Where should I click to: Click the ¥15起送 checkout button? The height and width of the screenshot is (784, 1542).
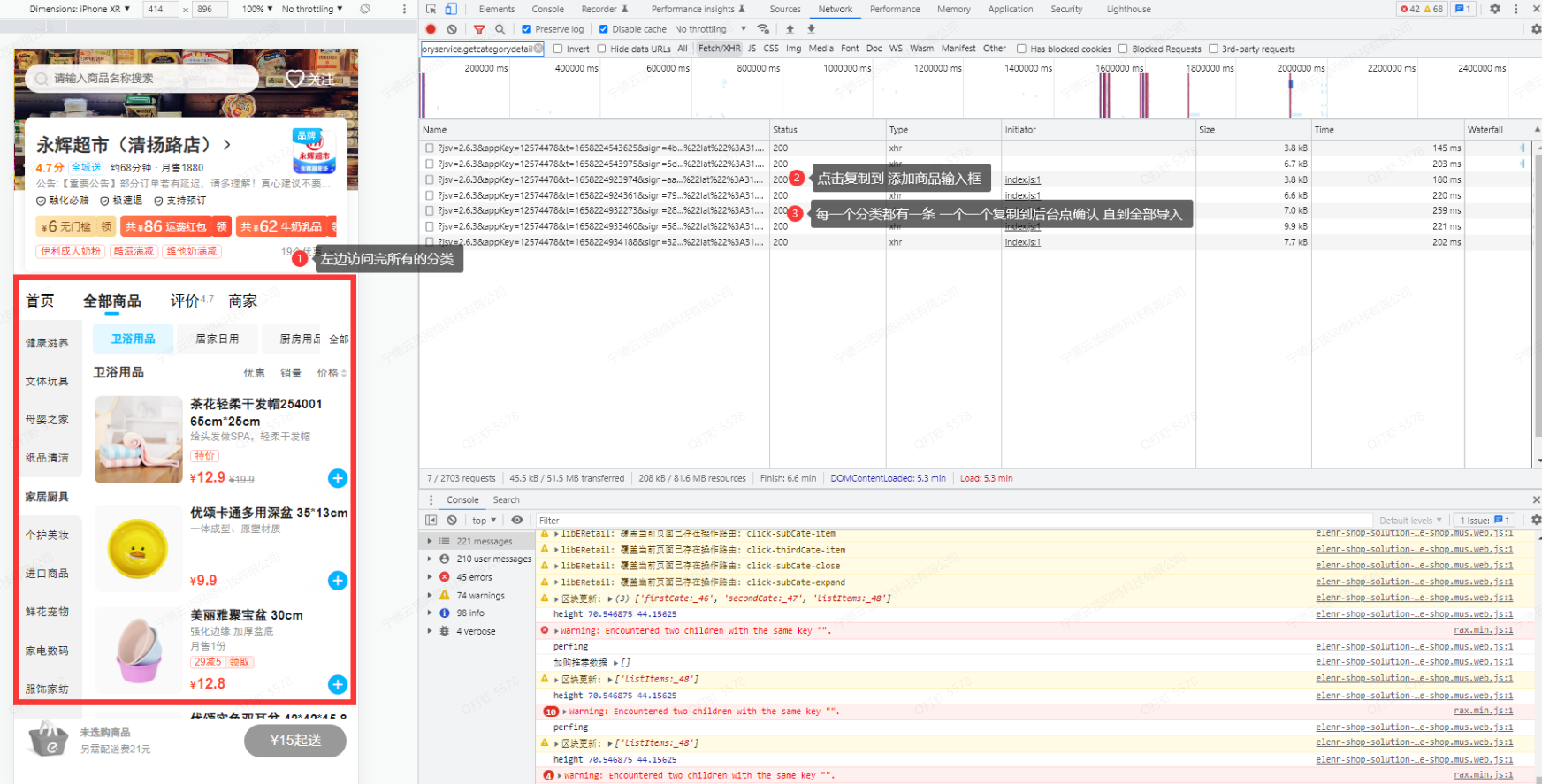pyautogui.click(x=295, y=741)
